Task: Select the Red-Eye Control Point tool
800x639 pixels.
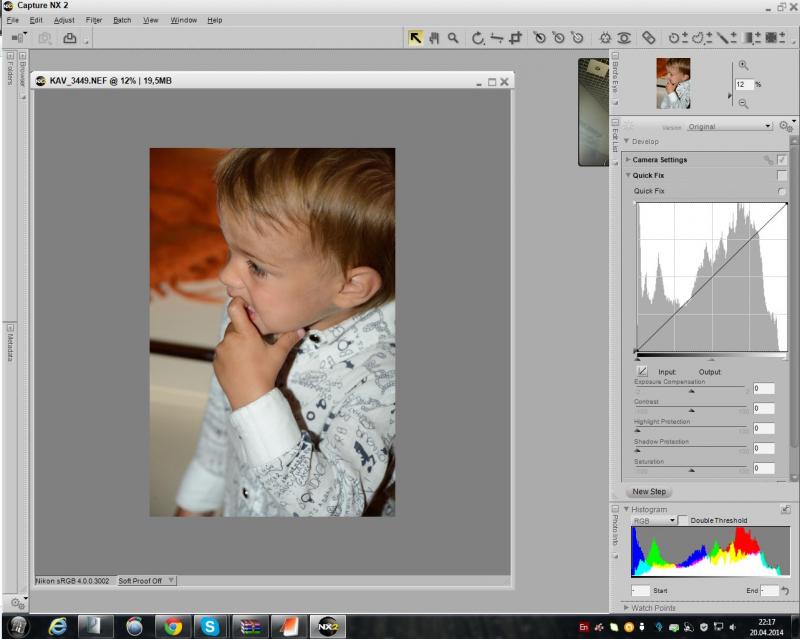Action: coord(624,38)
